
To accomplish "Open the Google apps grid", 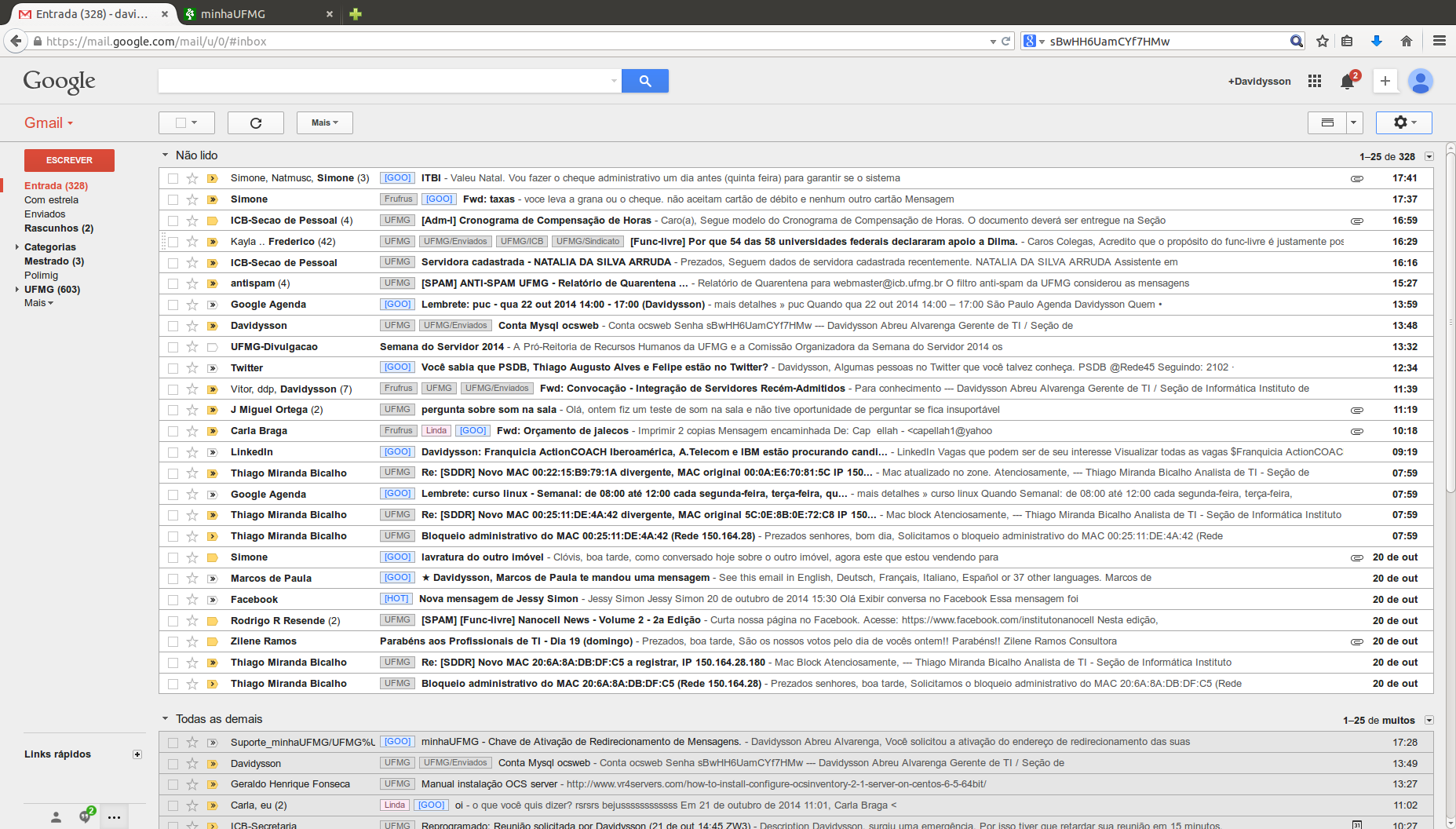I will point(1314,81).
